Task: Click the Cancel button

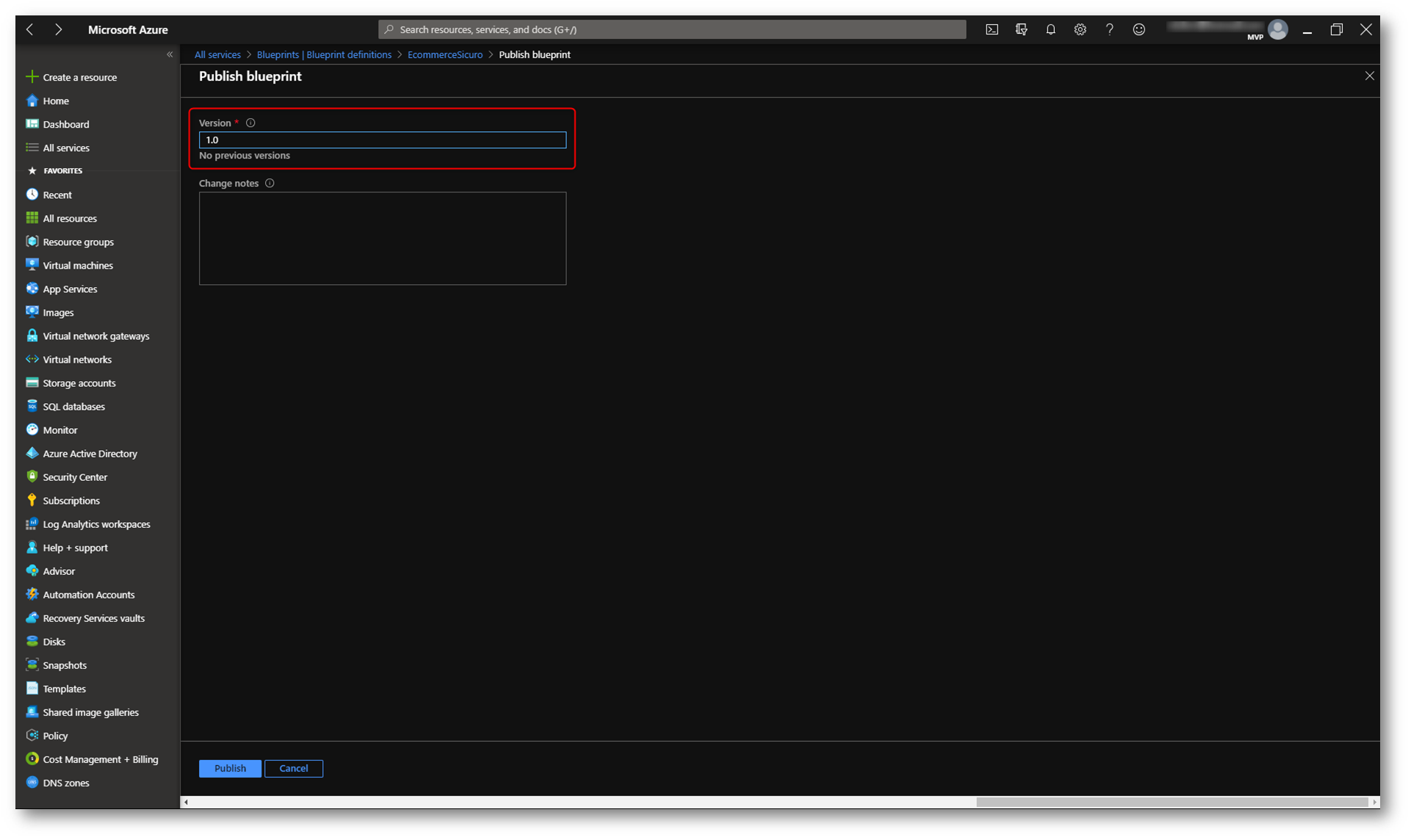Action: pos(294,768)
